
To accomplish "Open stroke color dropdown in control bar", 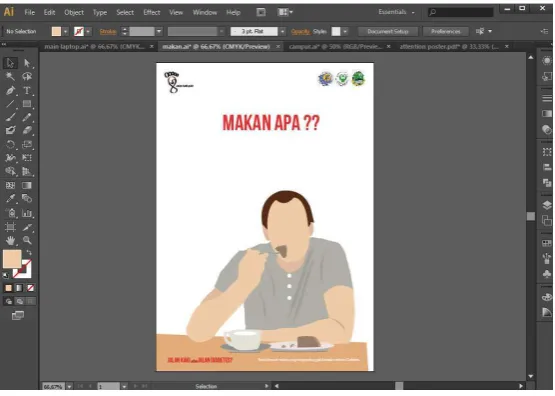I will tap(88, 31).
